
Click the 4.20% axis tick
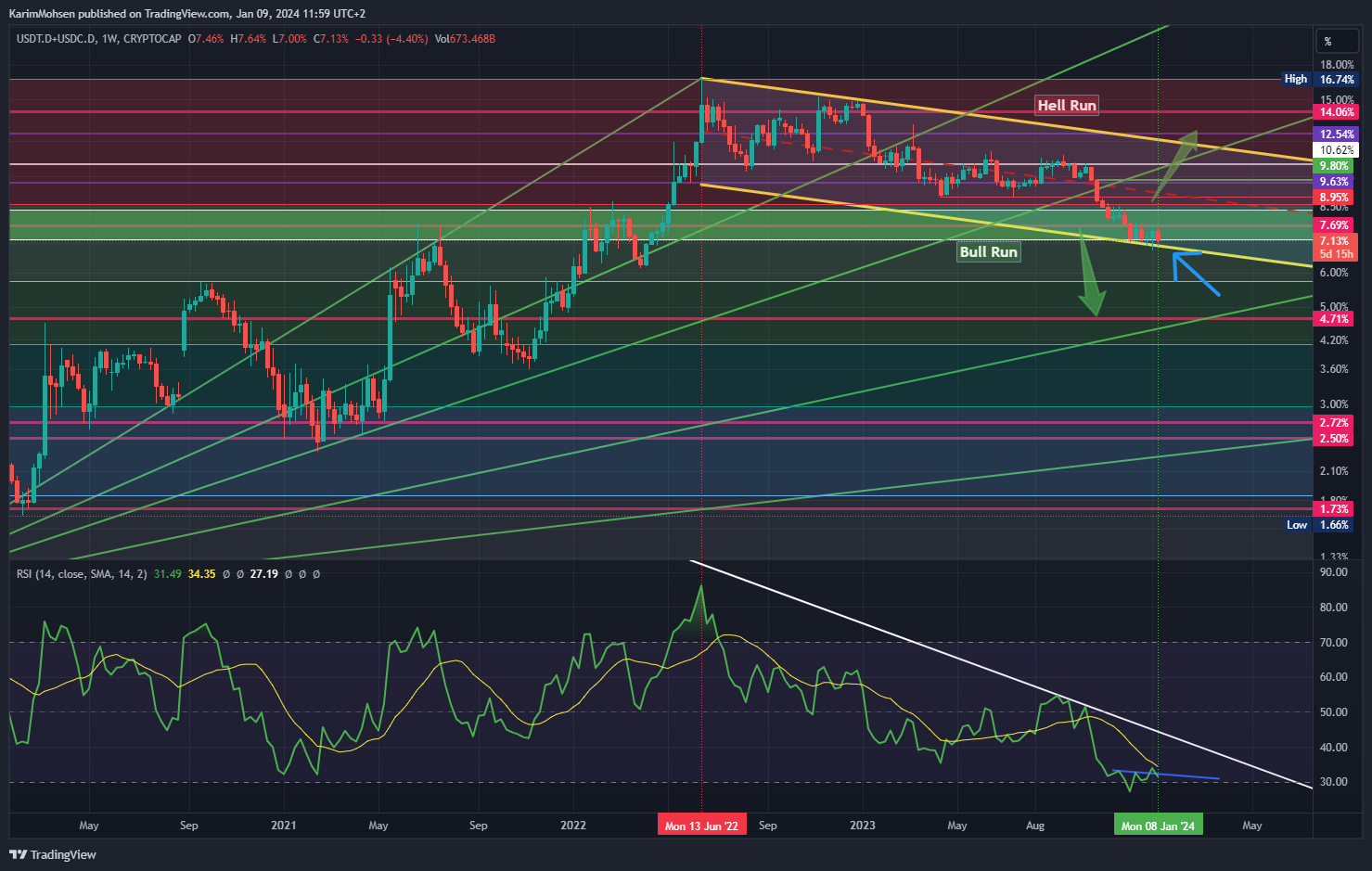pos(1334,340)
